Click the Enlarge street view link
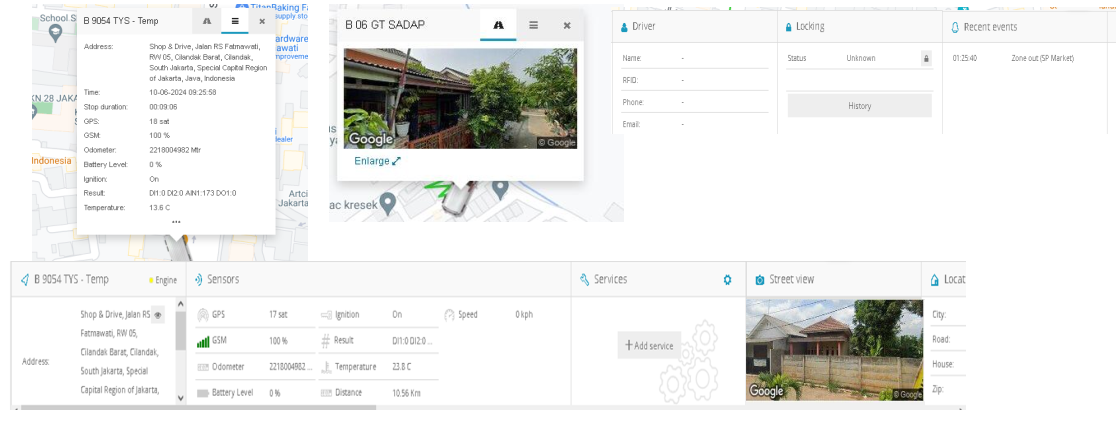 (377, 161)
